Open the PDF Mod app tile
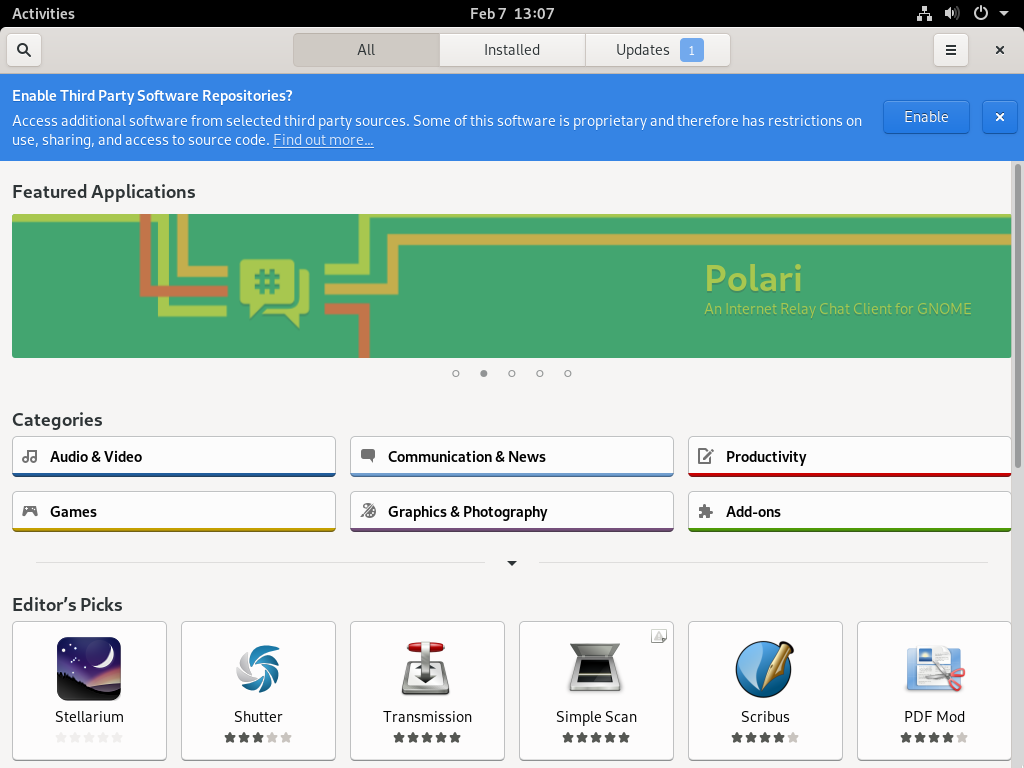Screen dimensions: 1024x768 click(935, 691)
